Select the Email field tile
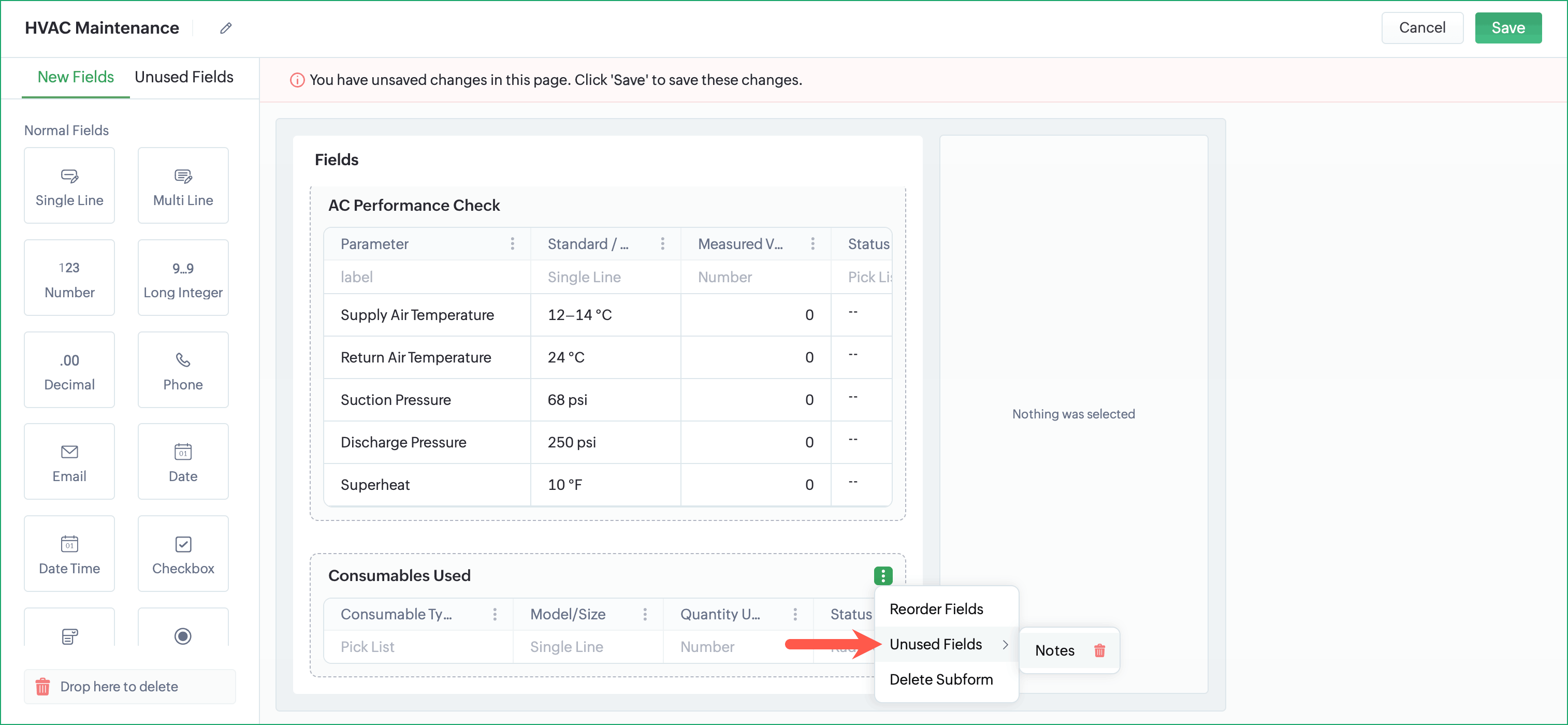The height and width of the screenshot is (725, 1568). point(69,461)
